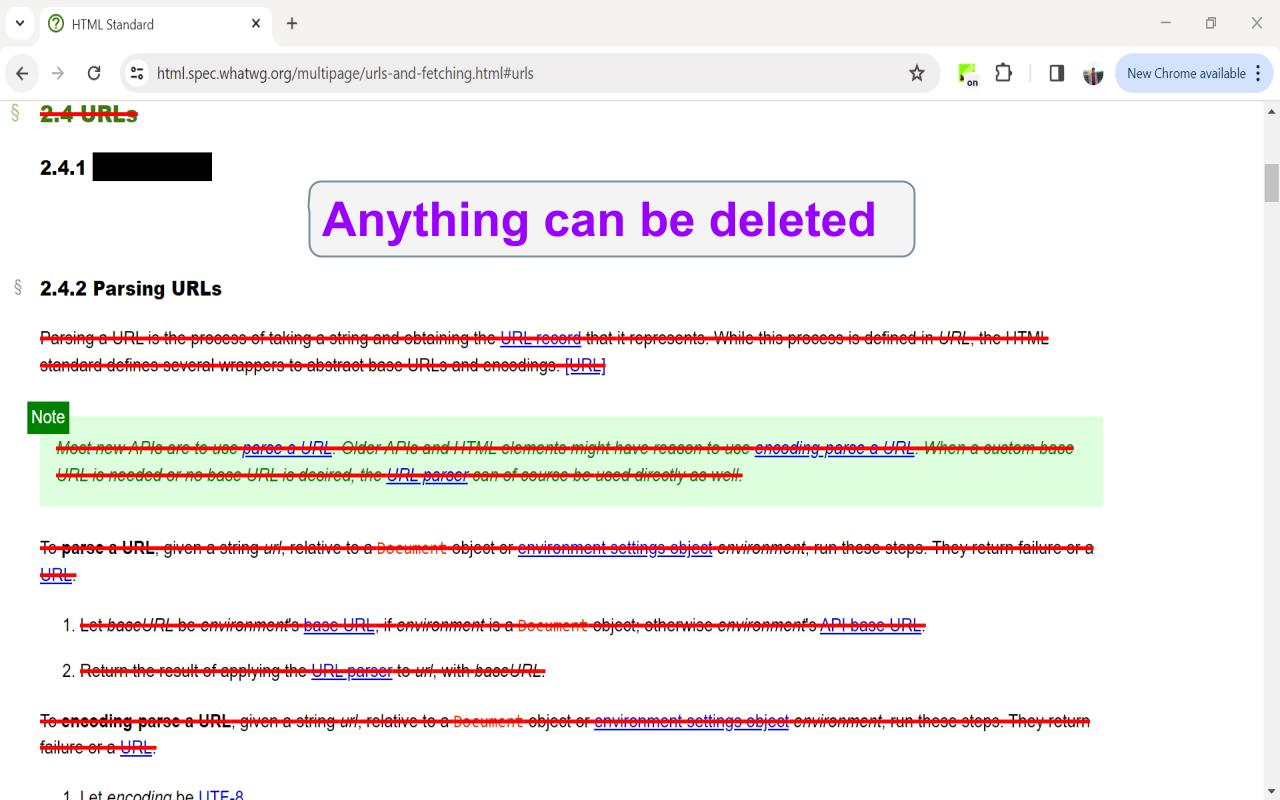Close the HTML Standard tab

(256, 23)
